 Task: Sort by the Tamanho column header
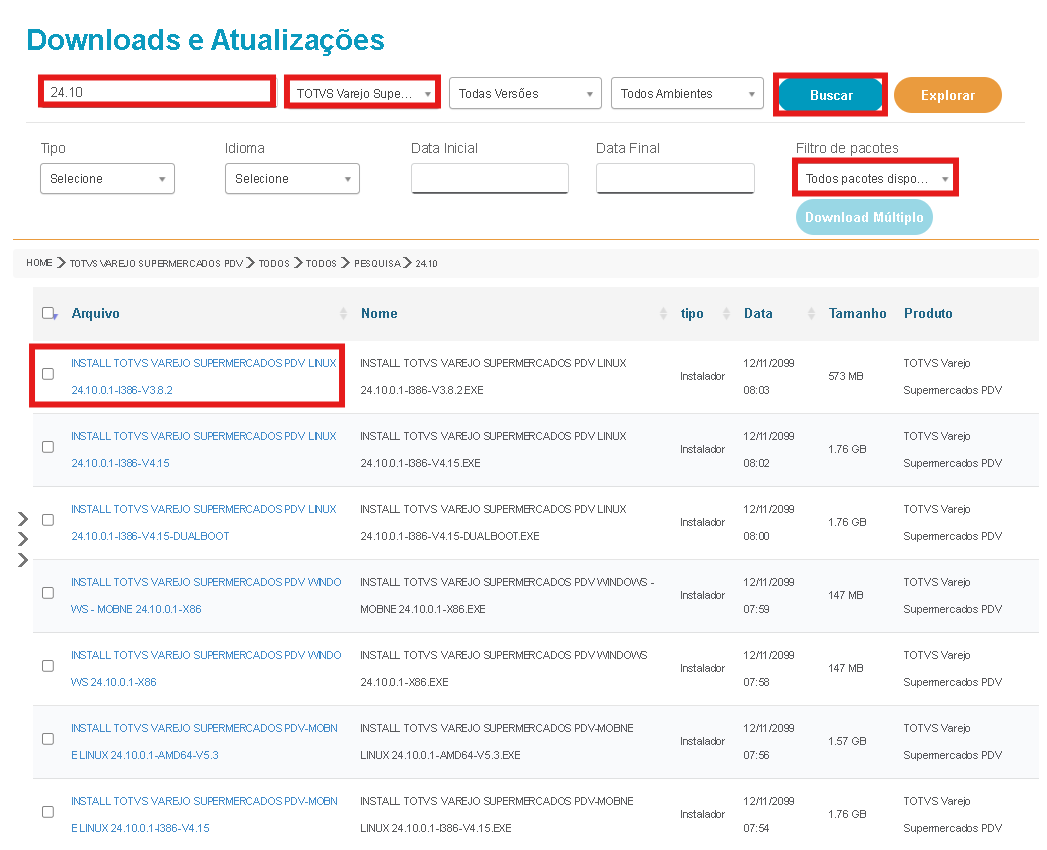click(x=857, y=313)
